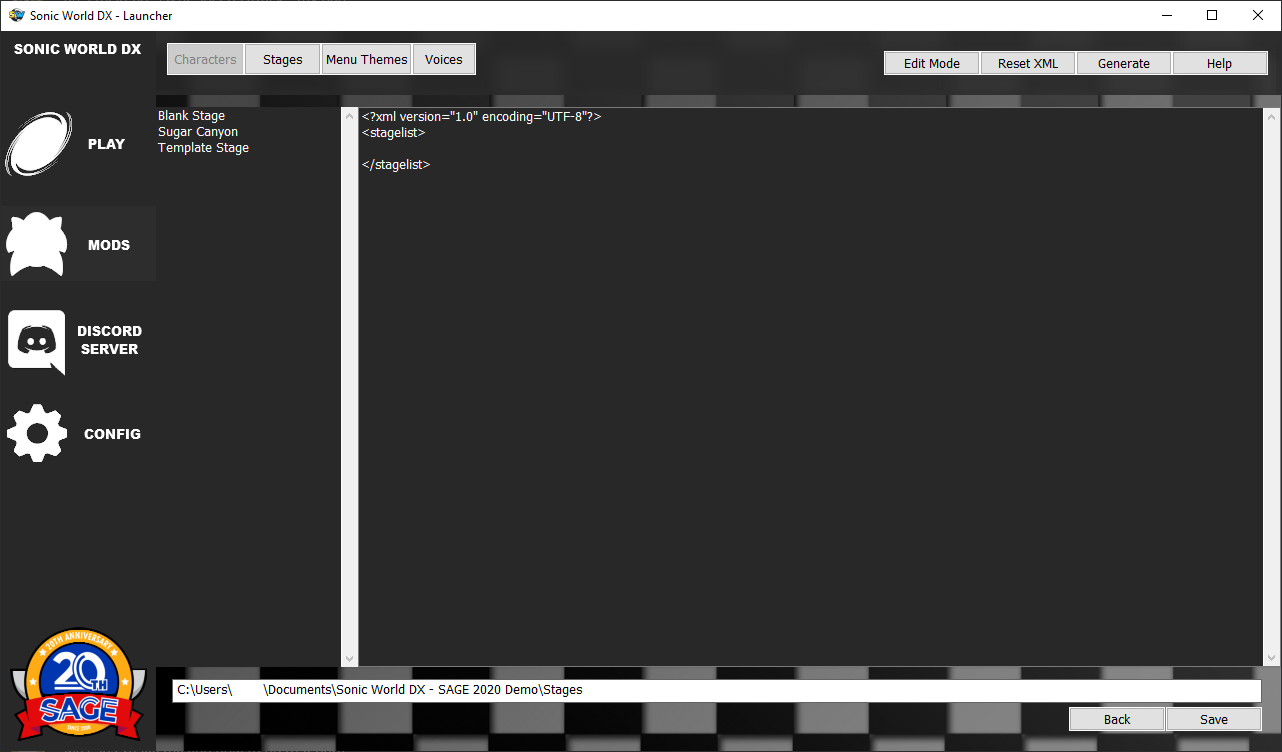1282x752 pixels.
Task: Click the XML declaration line in editor
Action: pos(481,116)
